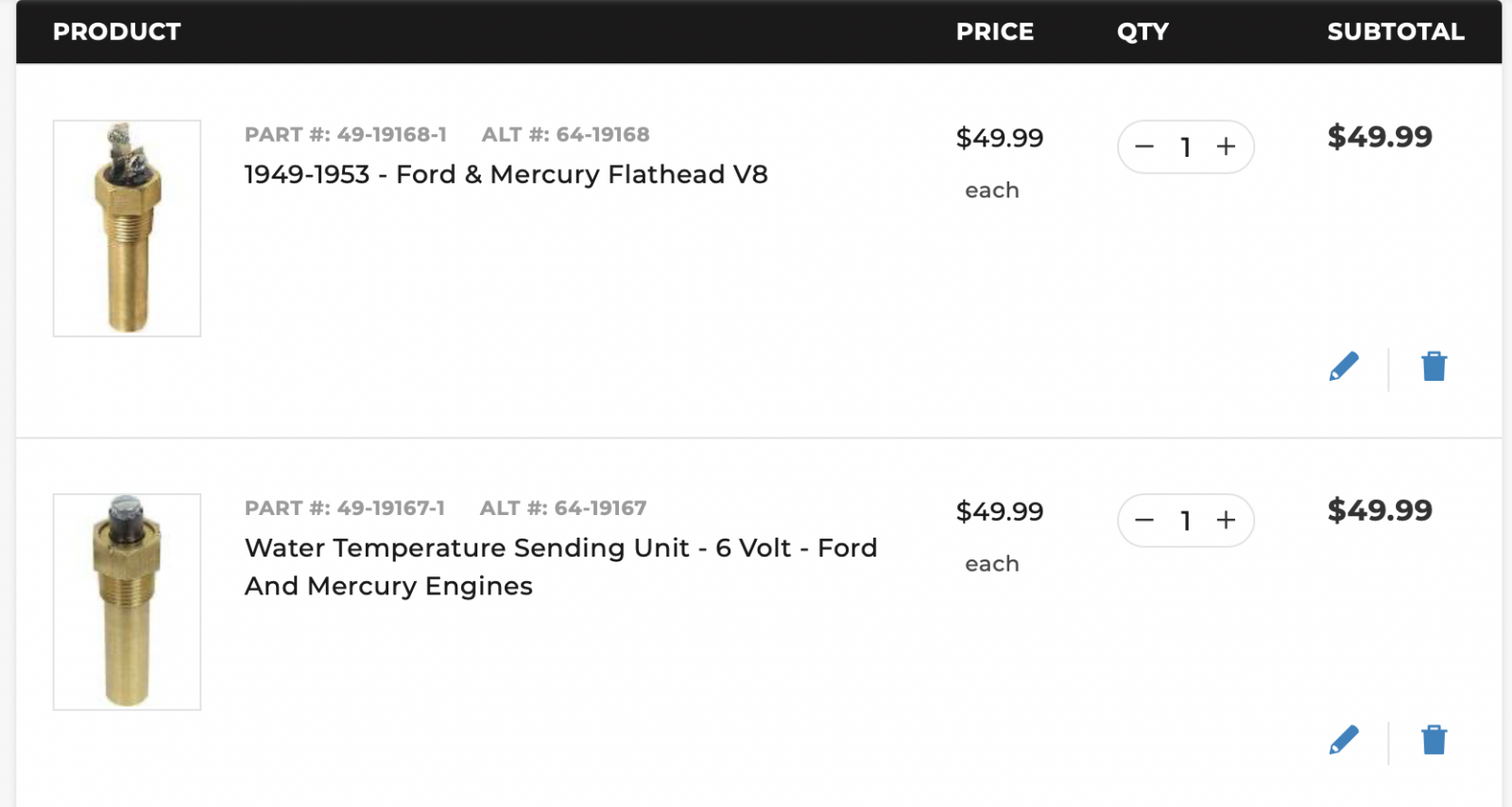Click the PRODUCT column header
1512x807 pixels.
[x=116, y=31]
